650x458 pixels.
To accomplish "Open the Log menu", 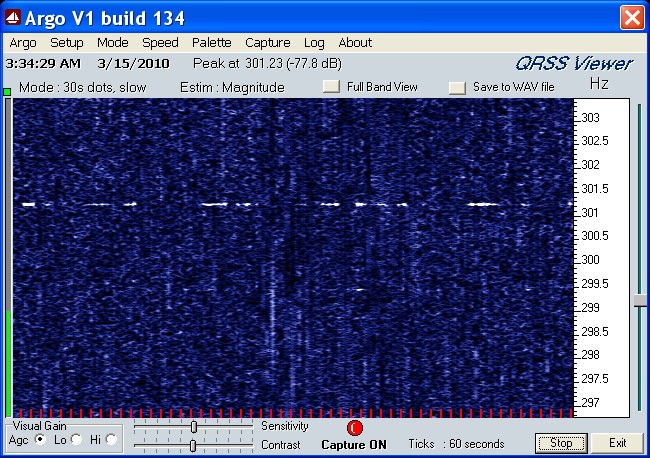I will tap(314, 43).
